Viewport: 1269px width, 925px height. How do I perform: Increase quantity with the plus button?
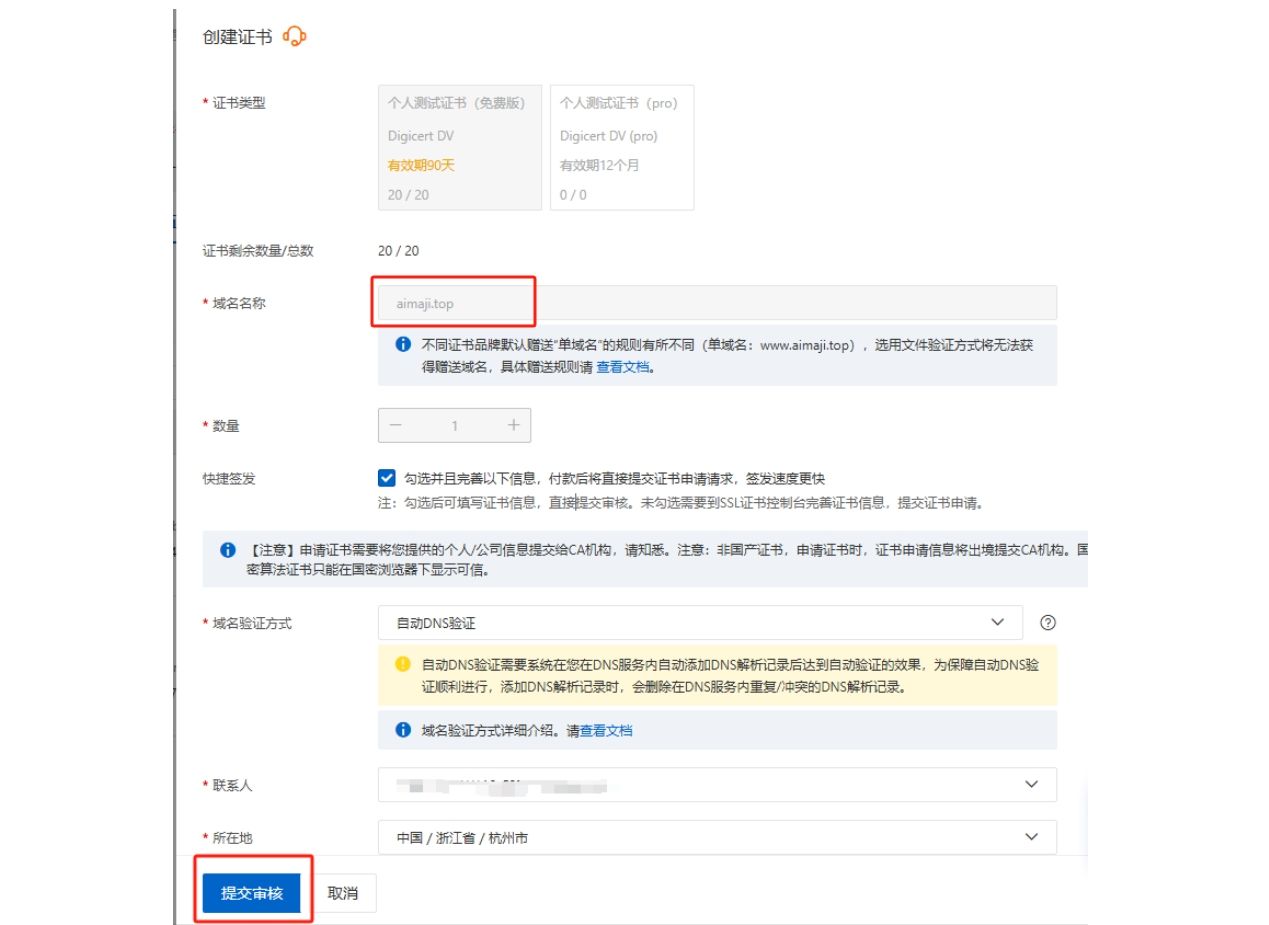pos(514,426)
